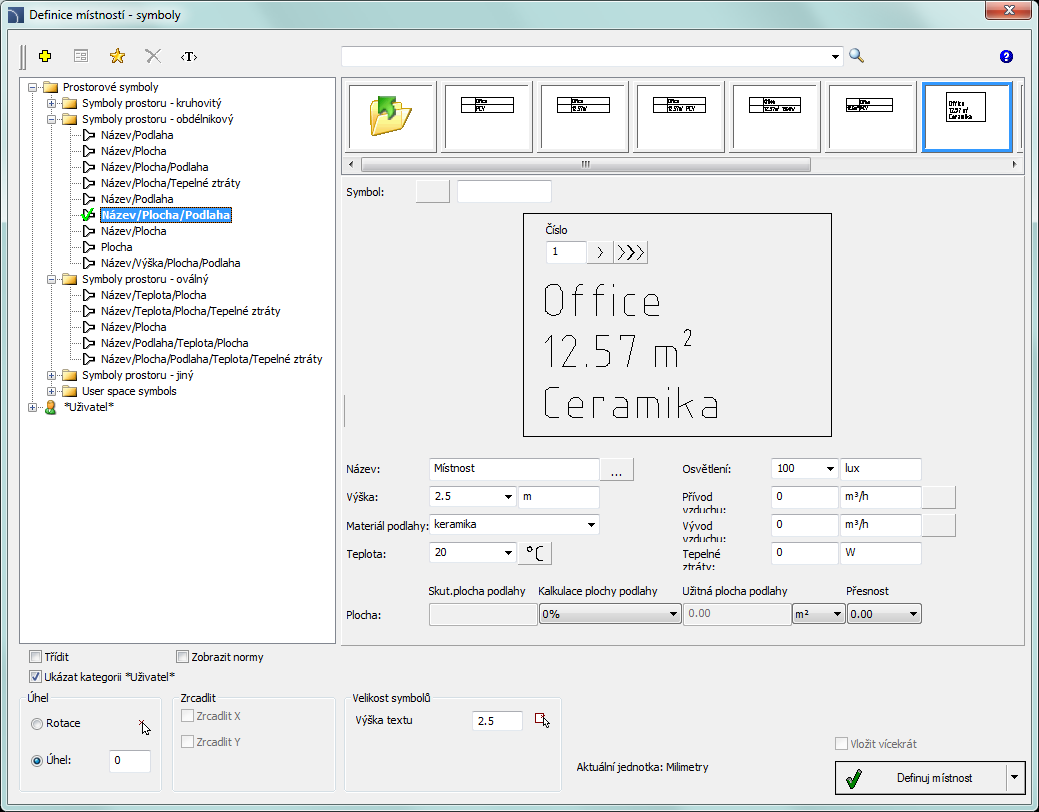Select the Plocha tree item
Viewport: 1039px width, 812px height.
(117, 247)
